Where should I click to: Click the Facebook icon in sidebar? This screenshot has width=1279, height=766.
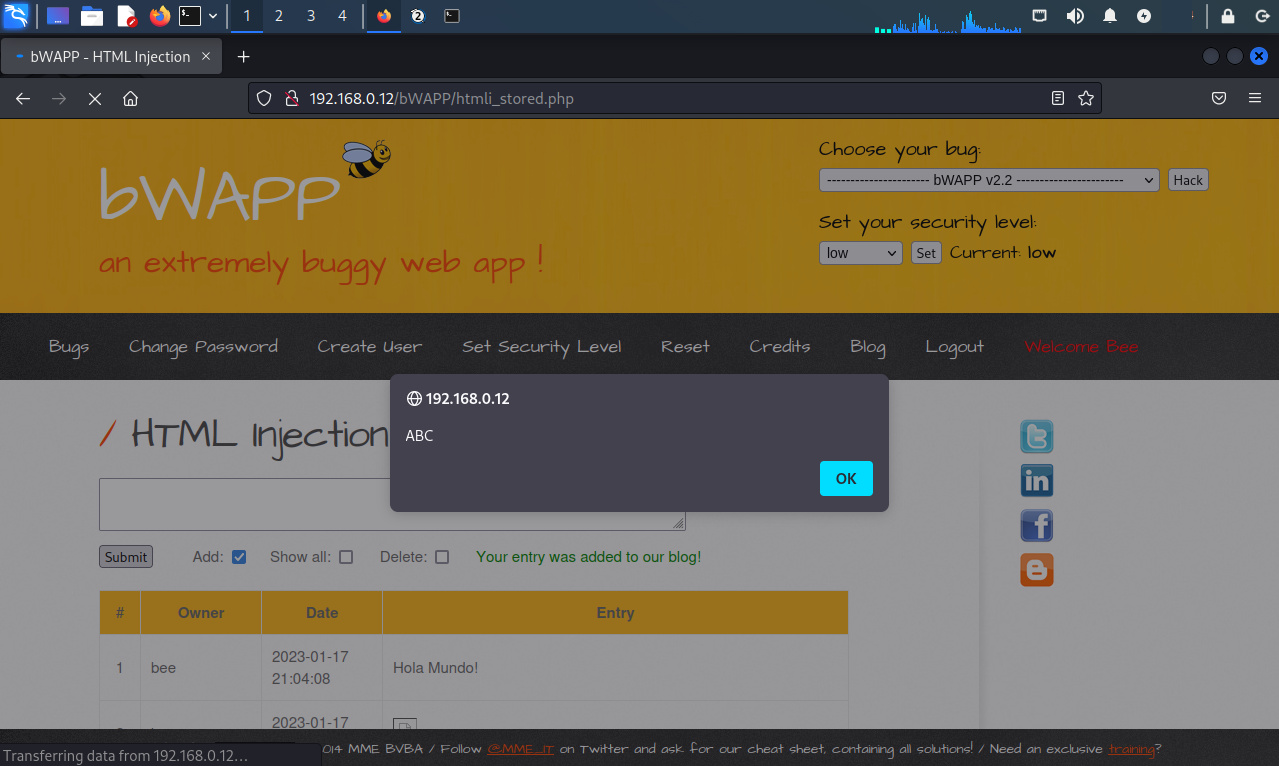click(1036, 525)
